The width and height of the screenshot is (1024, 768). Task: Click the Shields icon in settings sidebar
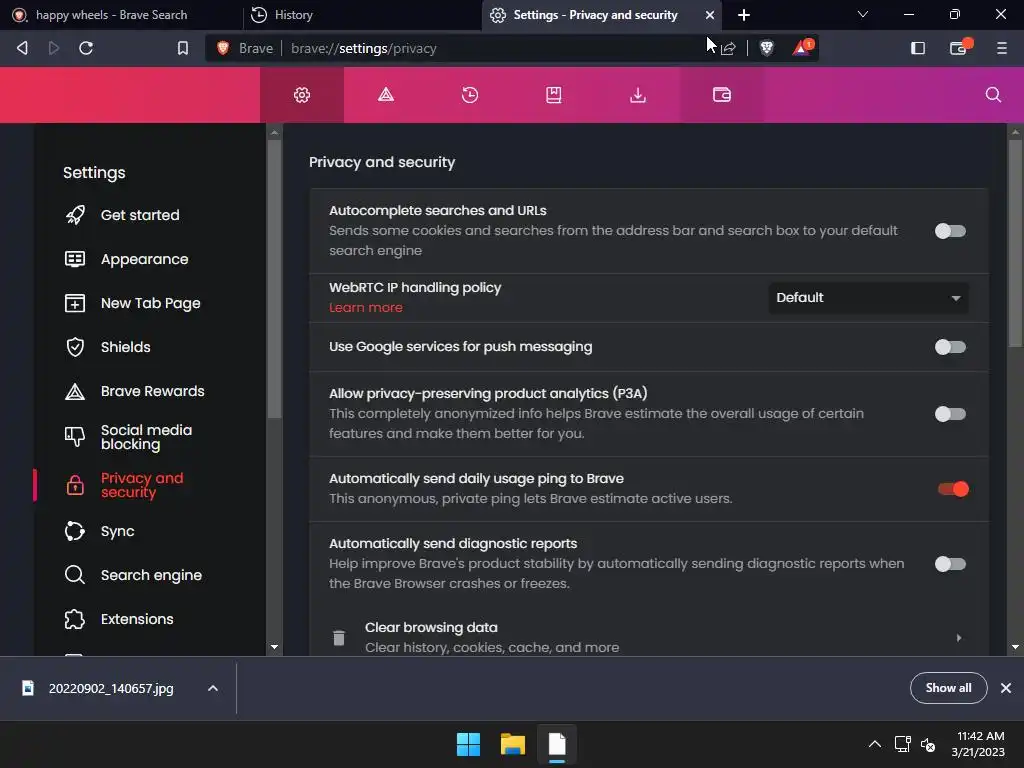[x=75, y=347]
